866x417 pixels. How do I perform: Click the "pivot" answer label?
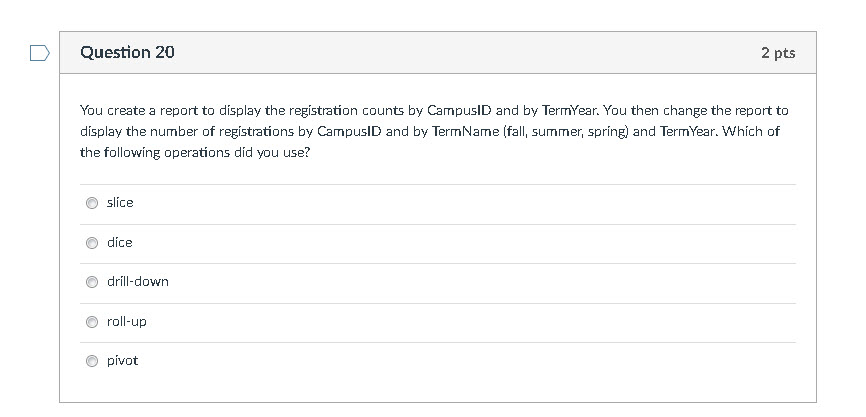pyautogui.click(x=122, y=361)
